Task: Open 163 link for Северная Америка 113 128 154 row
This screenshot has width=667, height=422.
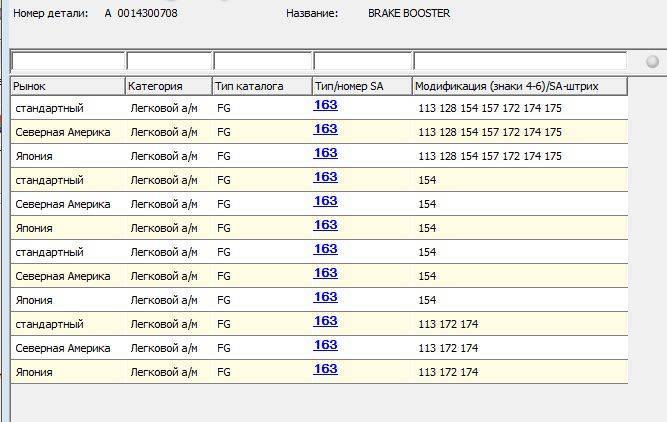Action: point(326,129)
